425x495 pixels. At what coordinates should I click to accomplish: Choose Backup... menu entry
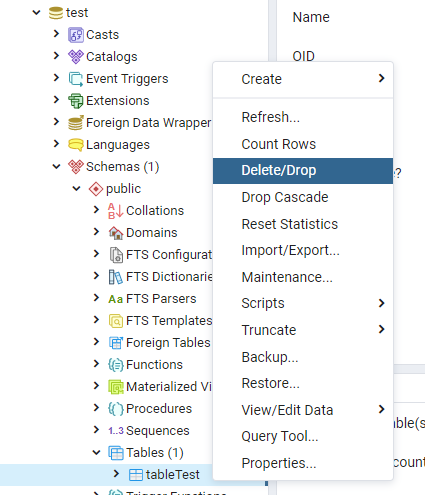click(x=303, y=357)
